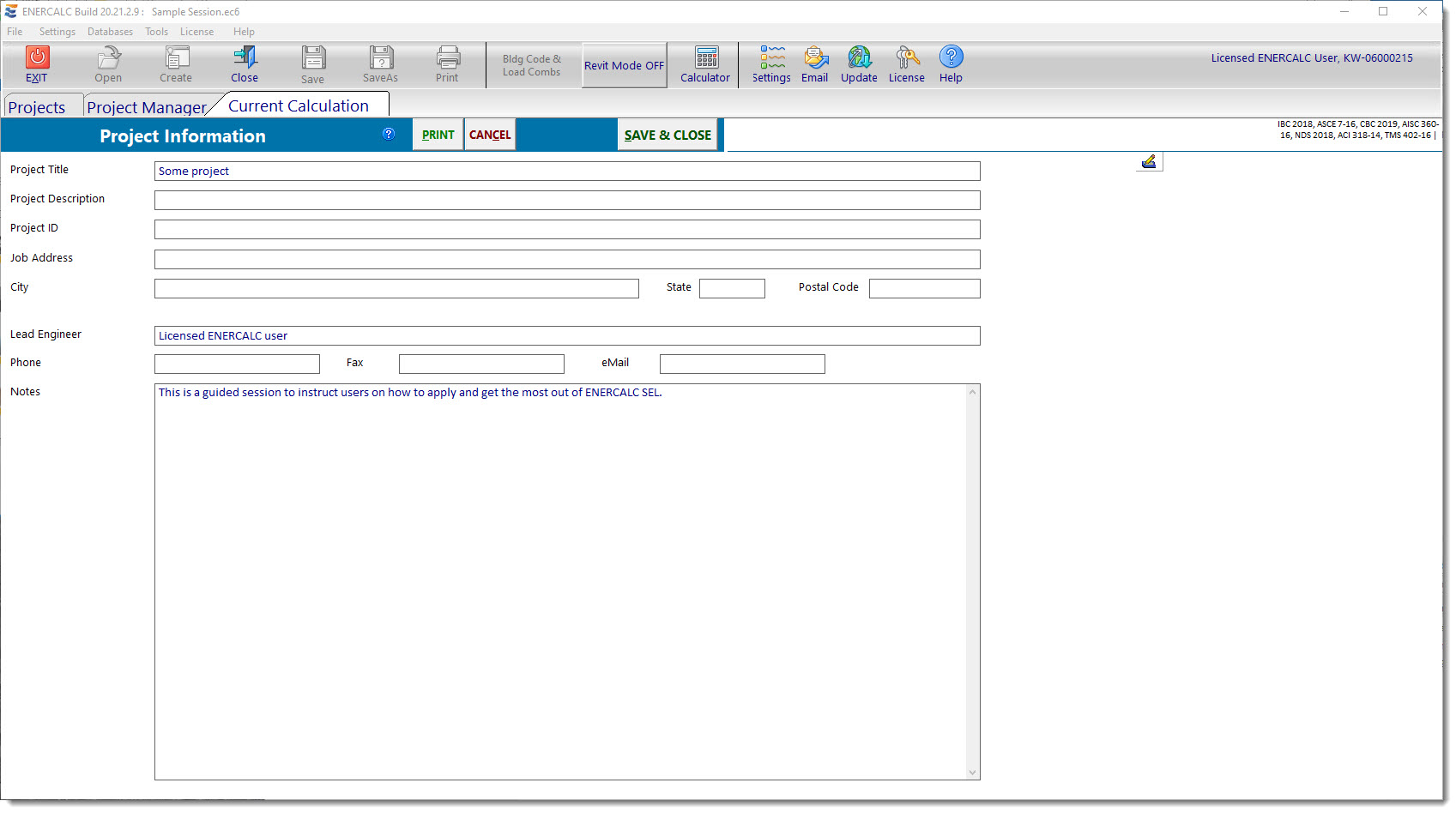1456x813 pixels.
Task: Click into the Project Description field
Action: pos(566,201)
